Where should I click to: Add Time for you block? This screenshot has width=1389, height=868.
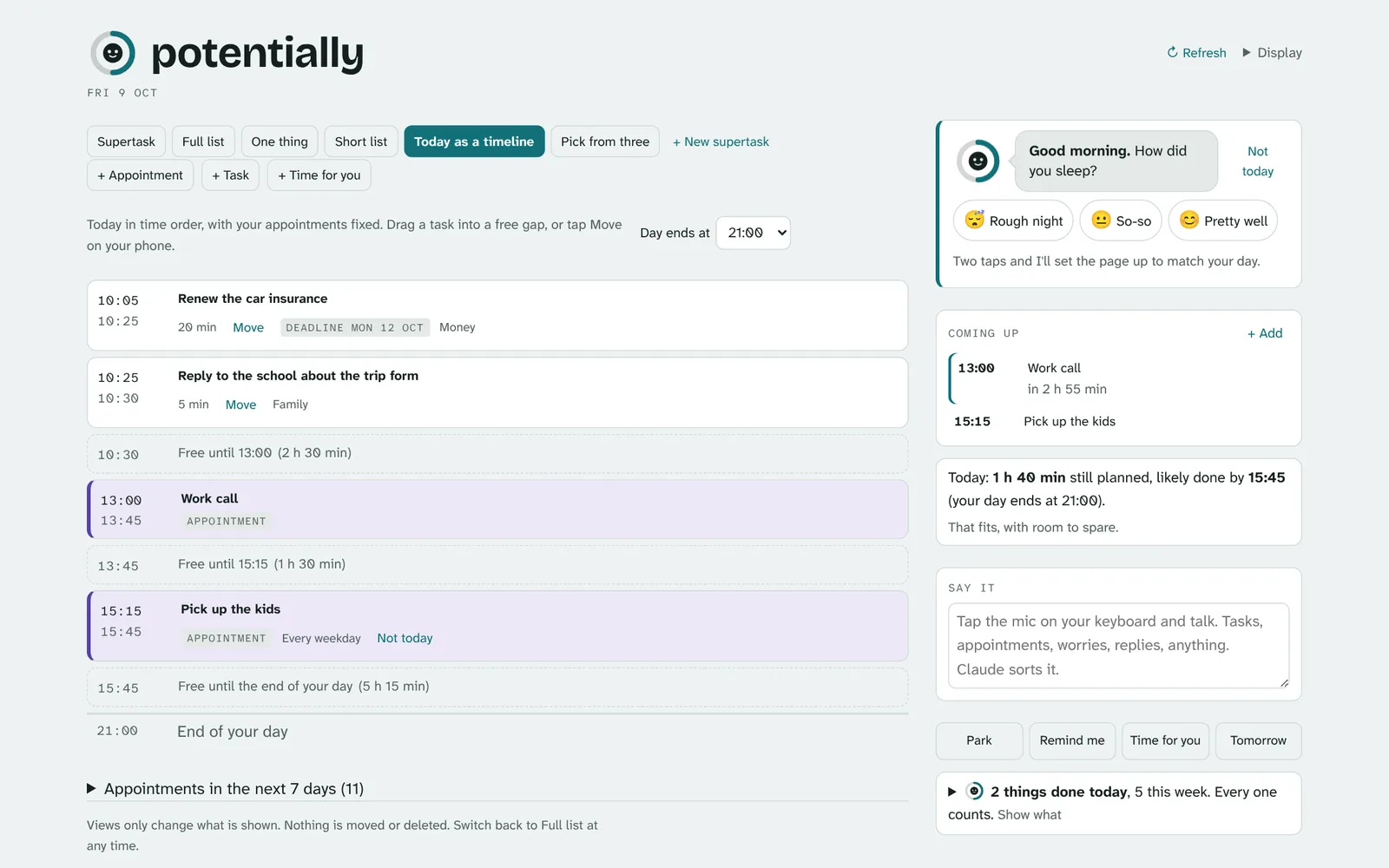(319, 175)
